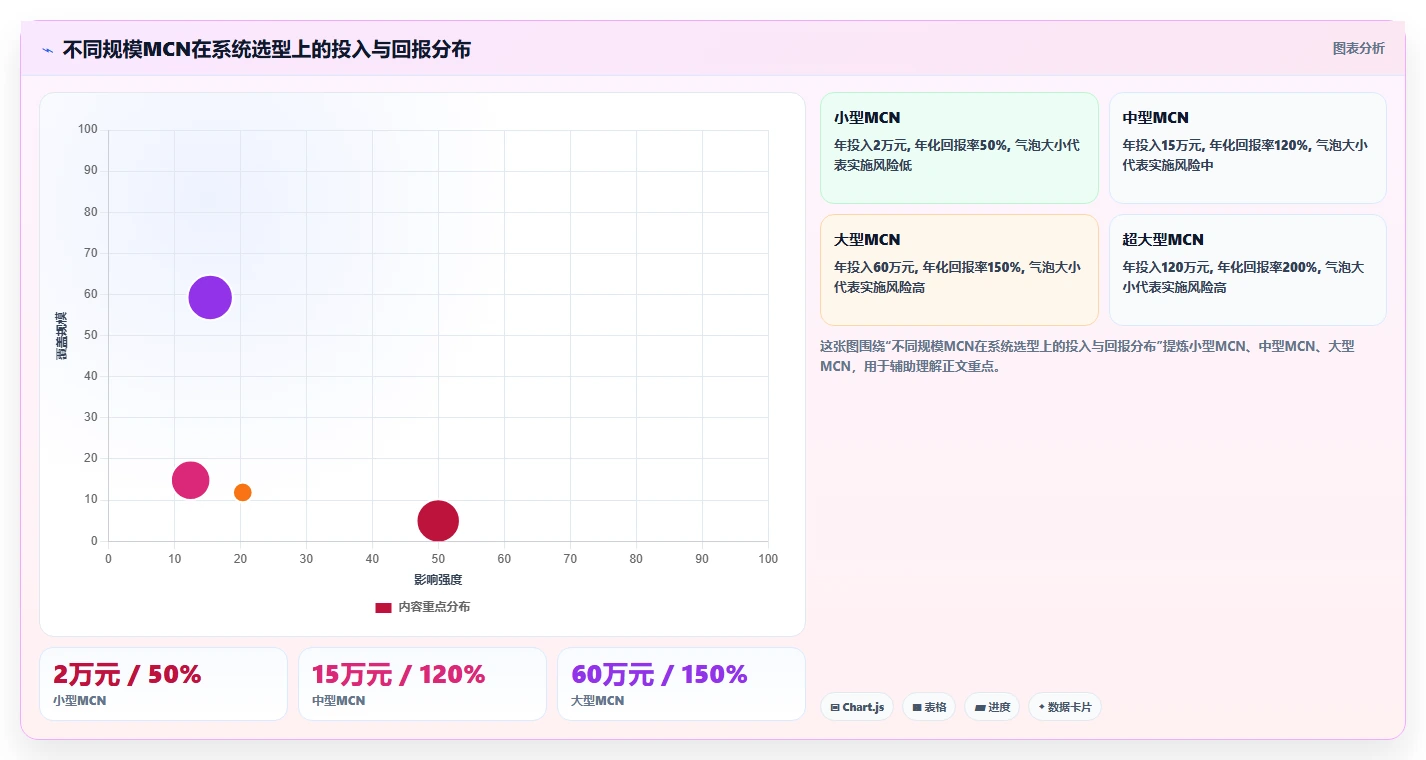The image size is (1426, 760).
Task: Click the lightning icon beside the chart title
Action: coord(47,49)
